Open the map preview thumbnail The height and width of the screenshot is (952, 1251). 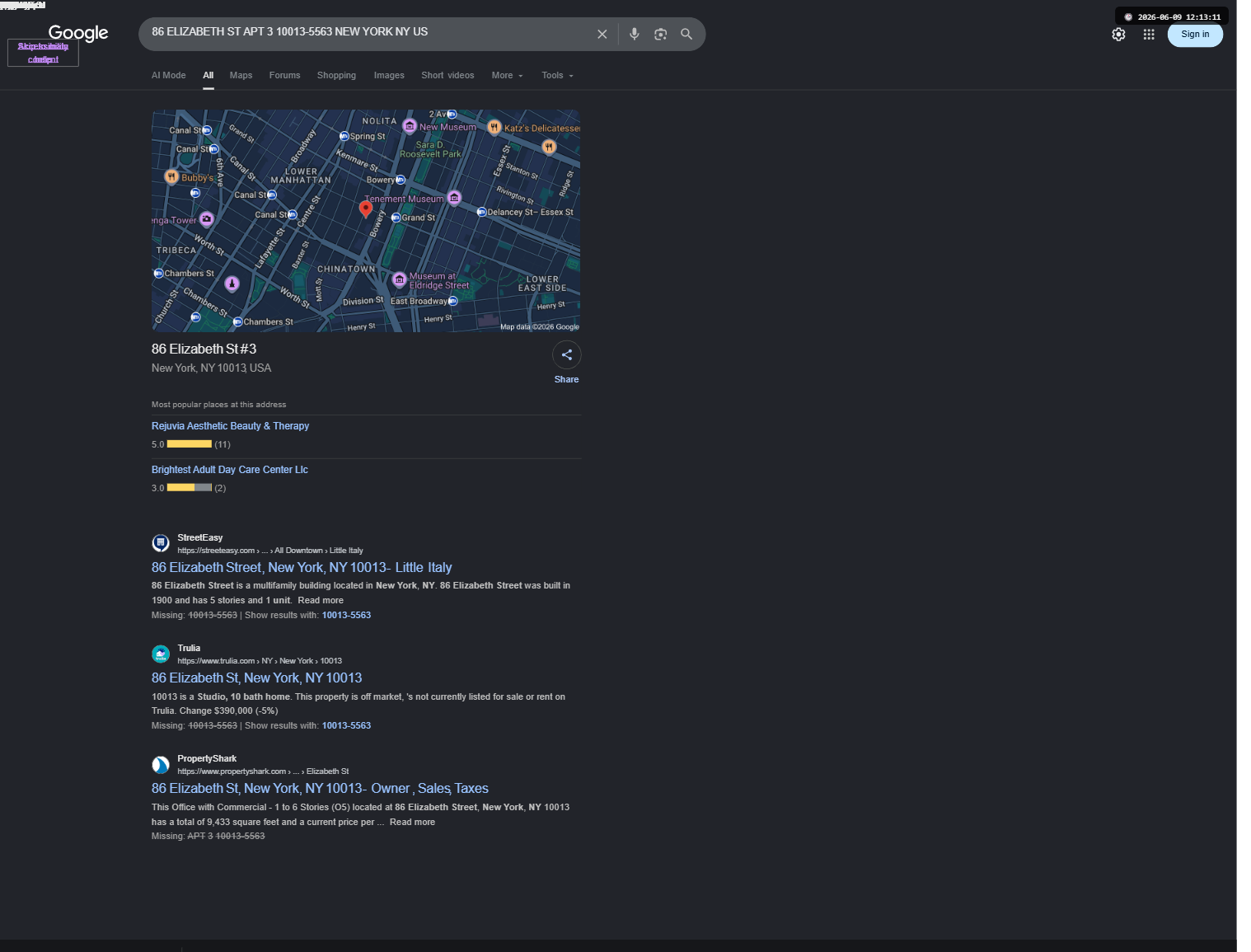tap(366, 221)
